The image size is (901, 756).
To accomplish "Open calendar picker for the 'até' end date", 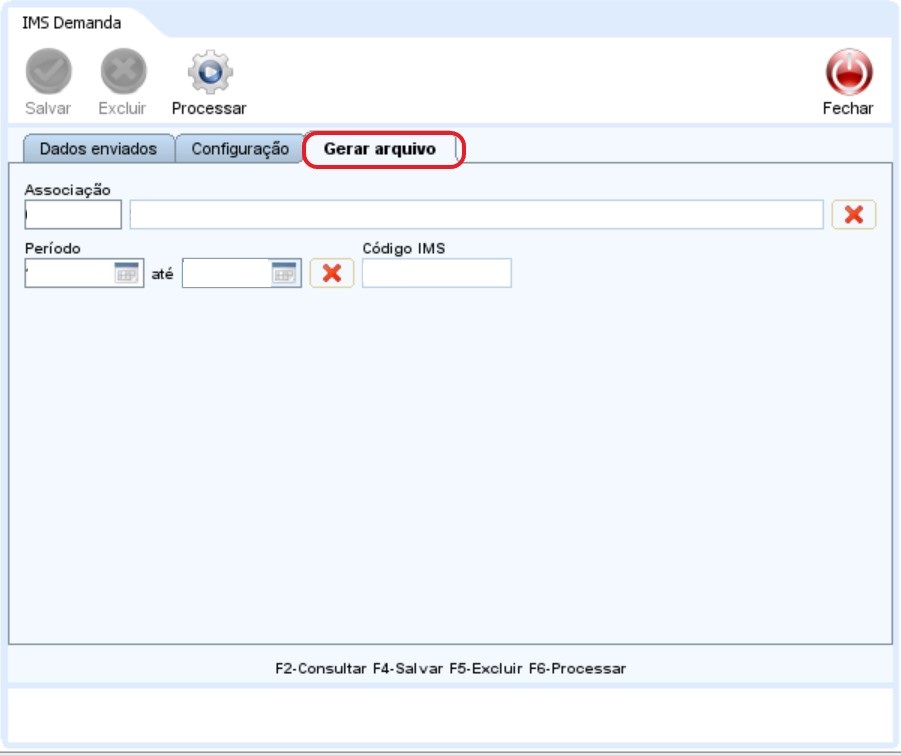I will tap(284, 274).
